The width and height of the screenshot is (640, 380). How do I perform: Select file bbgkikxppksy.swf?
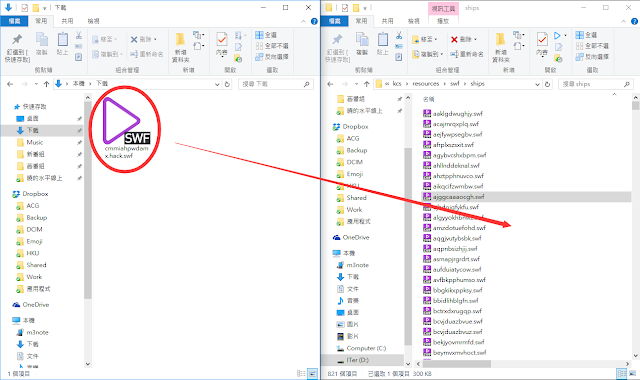click(x=453, y=290)
